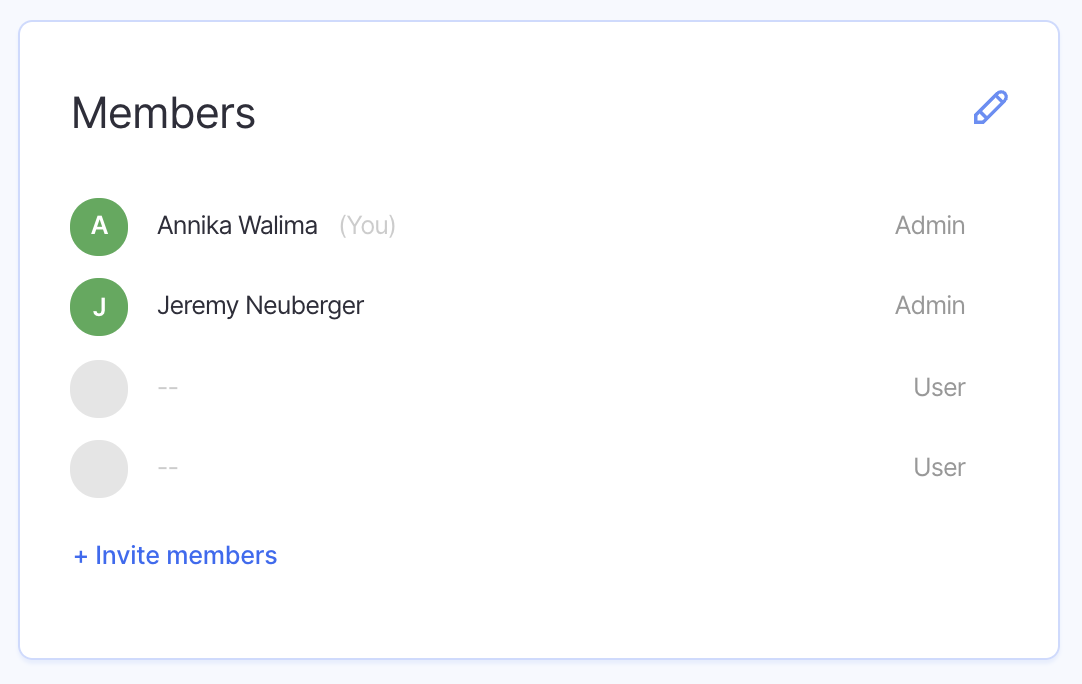Screen dimensions: 1082x684
Task: Click the pencil edit icon
Action: pyautogui.click(x=990, y=108)
